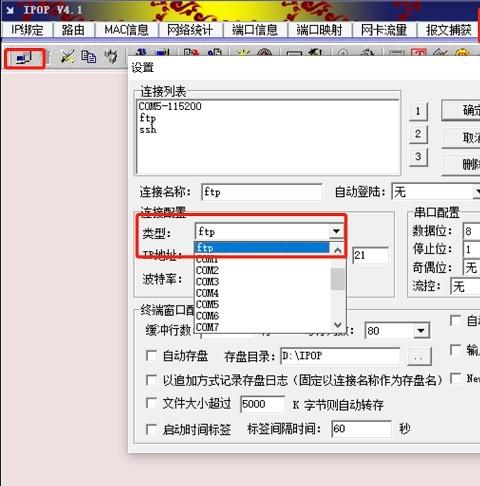Click the copy pages icon in toolbar

(x=89, y=57)
